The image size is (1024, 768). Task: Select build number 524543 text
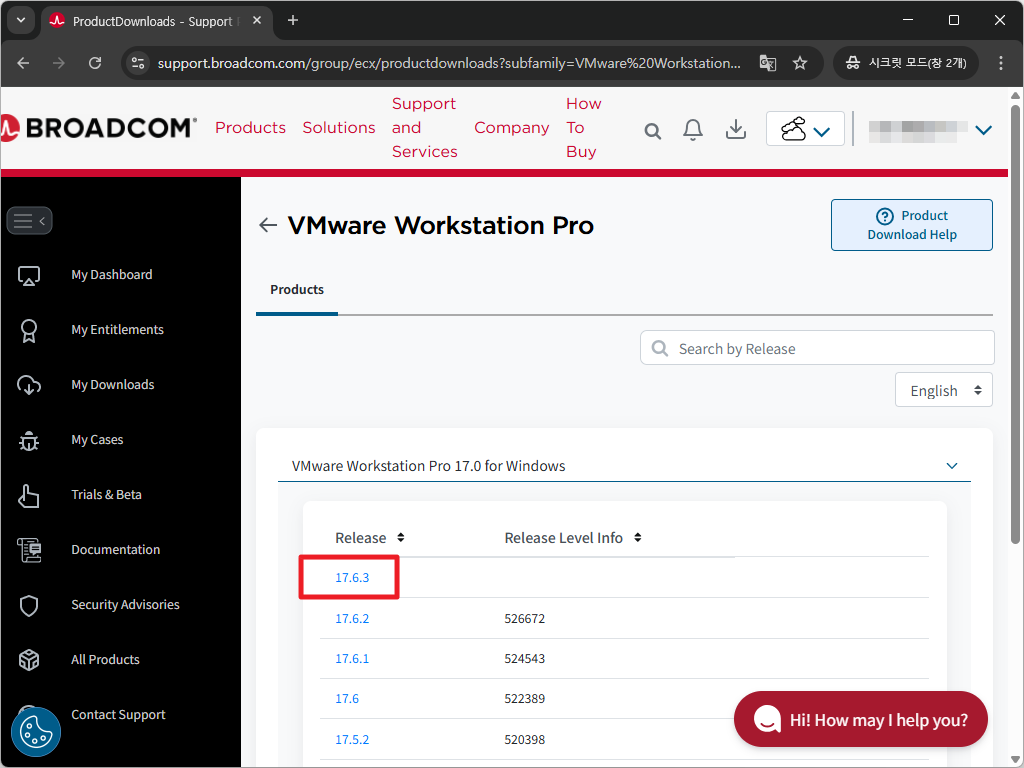click(524, 659)
